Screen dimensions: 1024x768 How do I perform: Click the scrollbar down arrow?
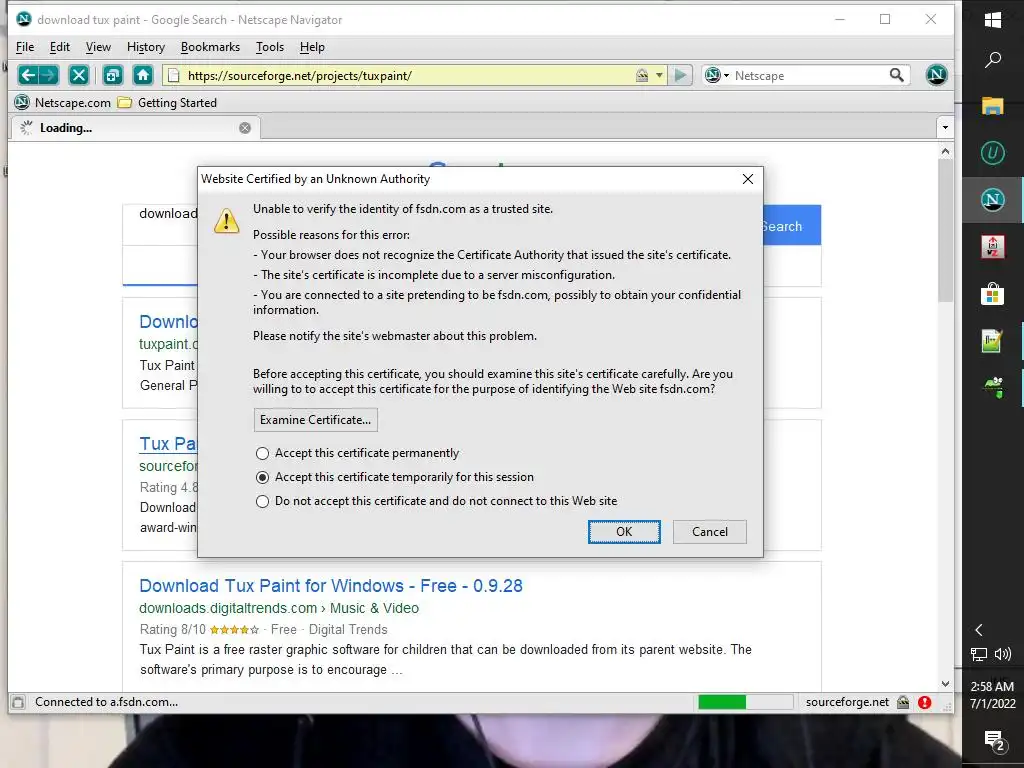pos(945,683)
